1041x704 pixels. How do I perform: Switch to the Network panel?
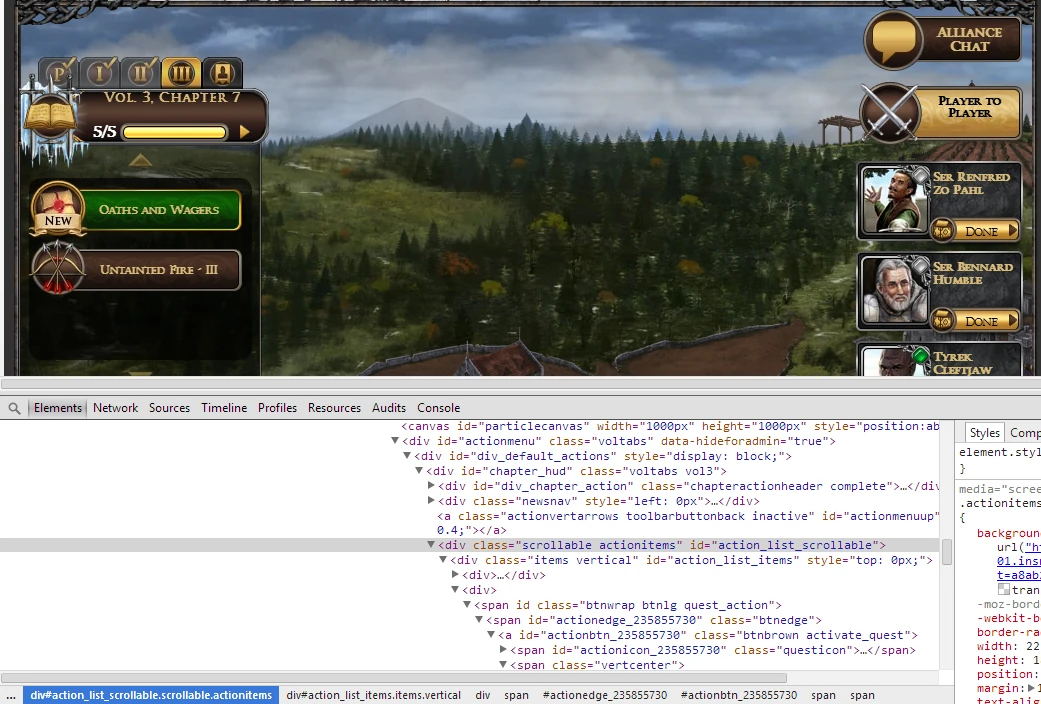(x=116, y=408)
